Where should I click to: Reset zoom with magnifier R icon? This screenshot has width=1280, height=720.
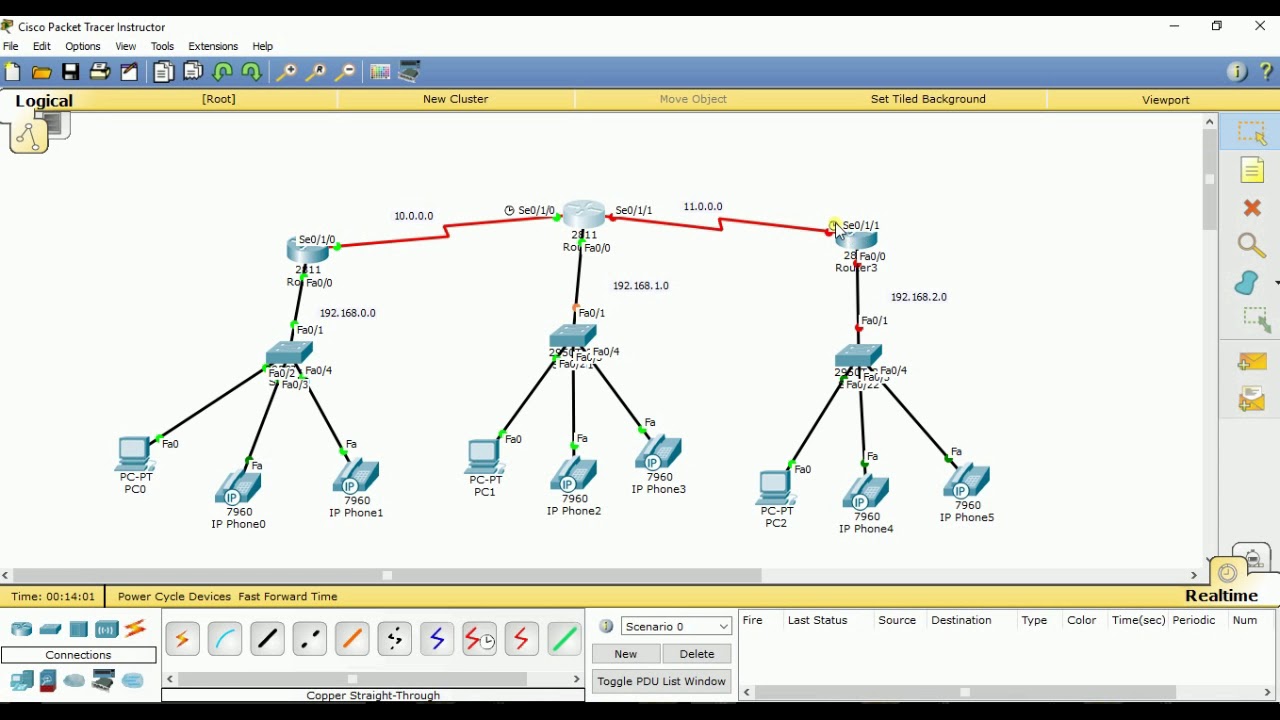pos(316,72)
